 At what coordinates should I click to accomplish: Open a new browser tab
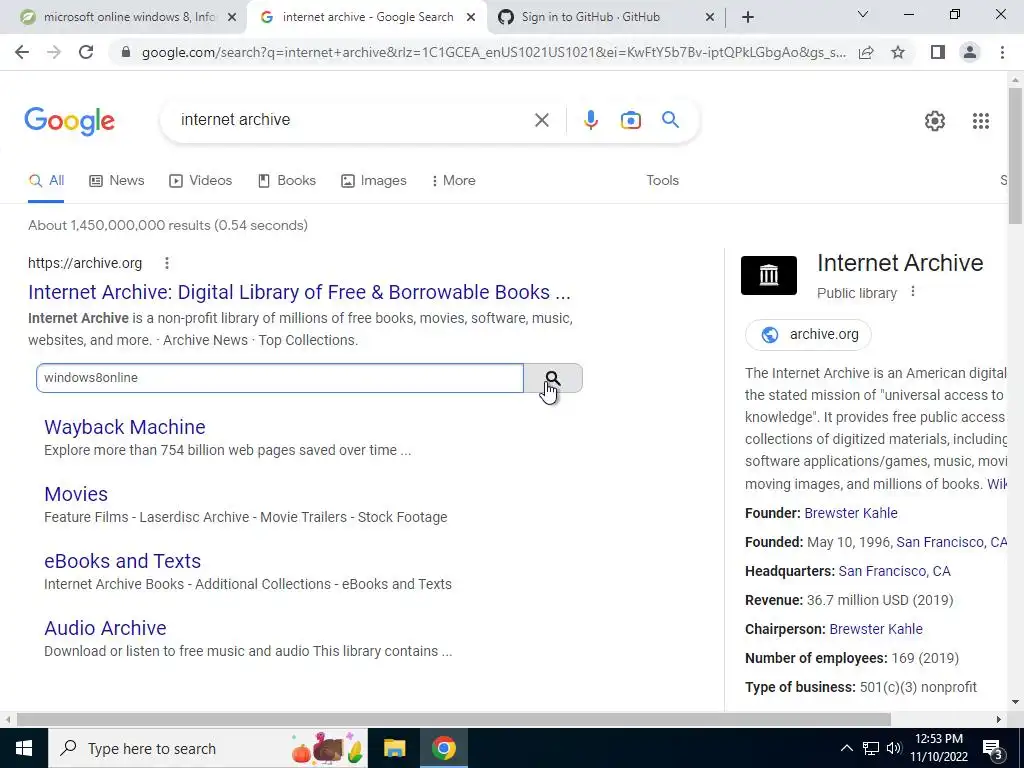748,17
